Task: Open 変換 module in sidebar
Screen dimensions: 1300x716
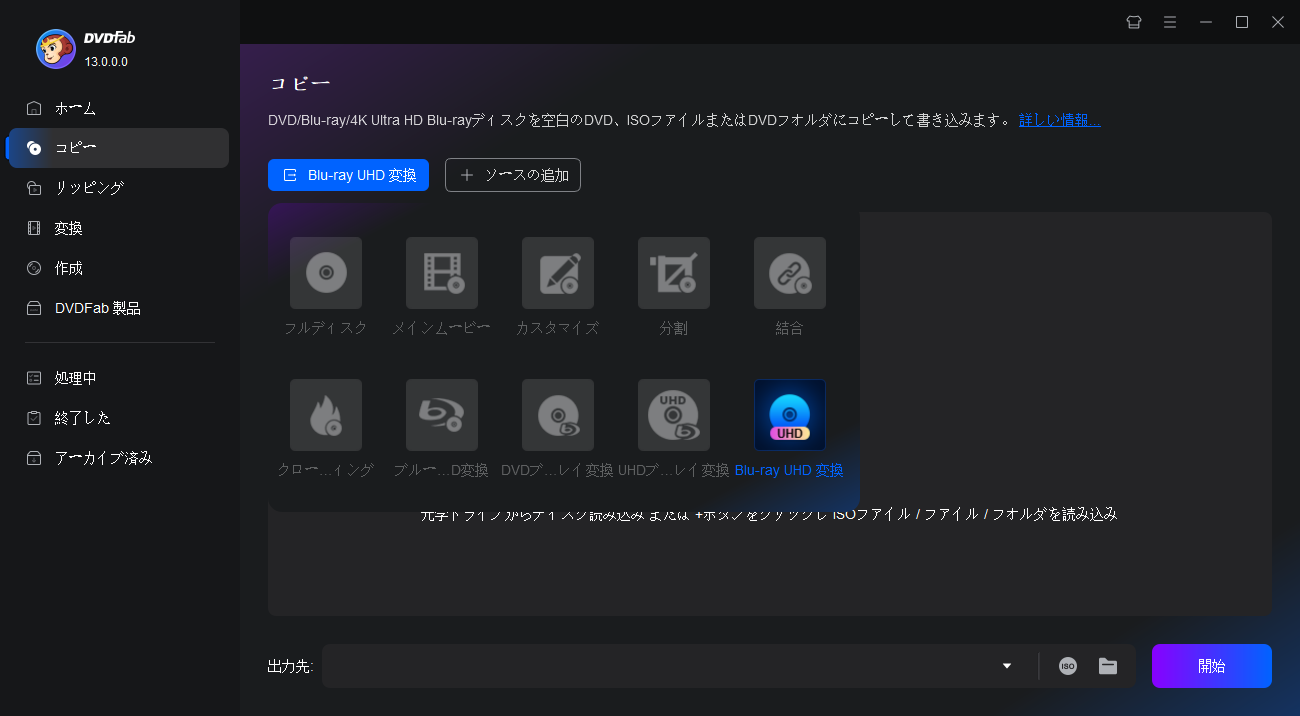Action: tap(119, 228)
